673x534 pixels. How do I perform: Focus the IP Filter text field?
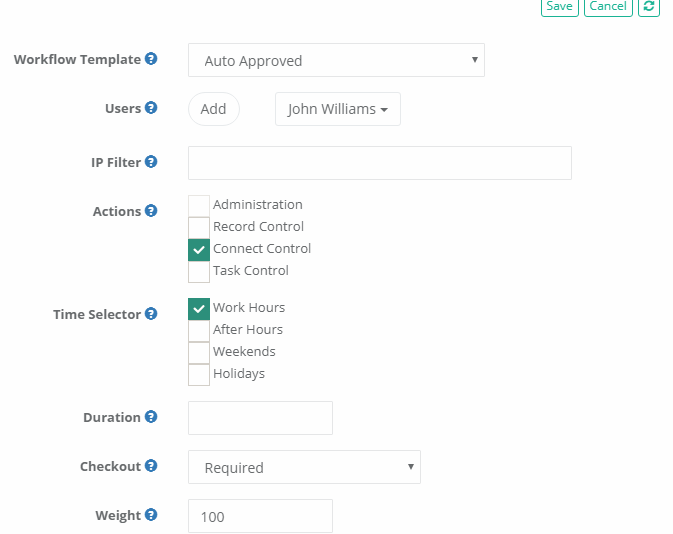coord(379,163)
